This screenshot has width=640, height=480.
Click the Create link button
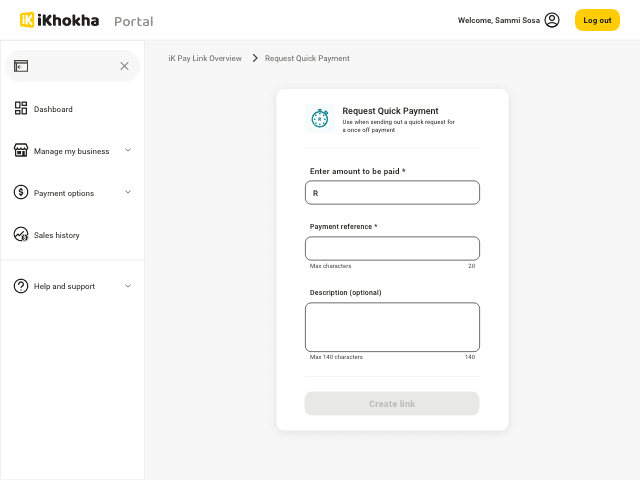[392, 404]
